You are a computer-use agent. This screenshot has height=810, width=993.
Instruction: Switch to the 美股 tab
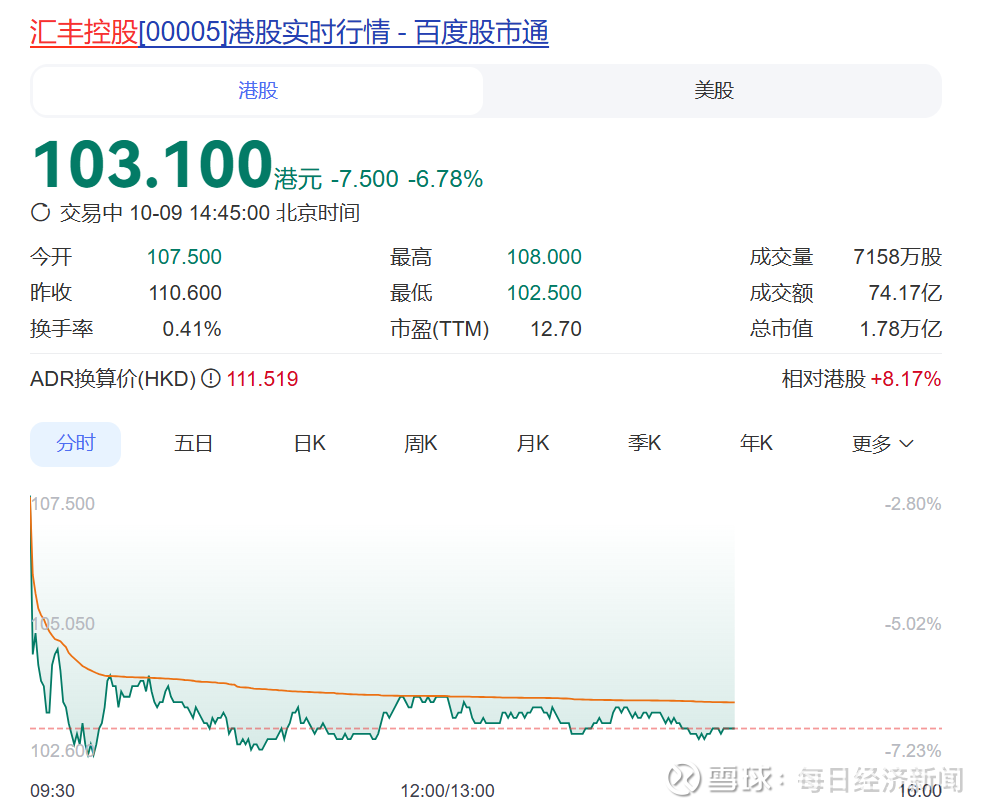(x=713, y=91)
